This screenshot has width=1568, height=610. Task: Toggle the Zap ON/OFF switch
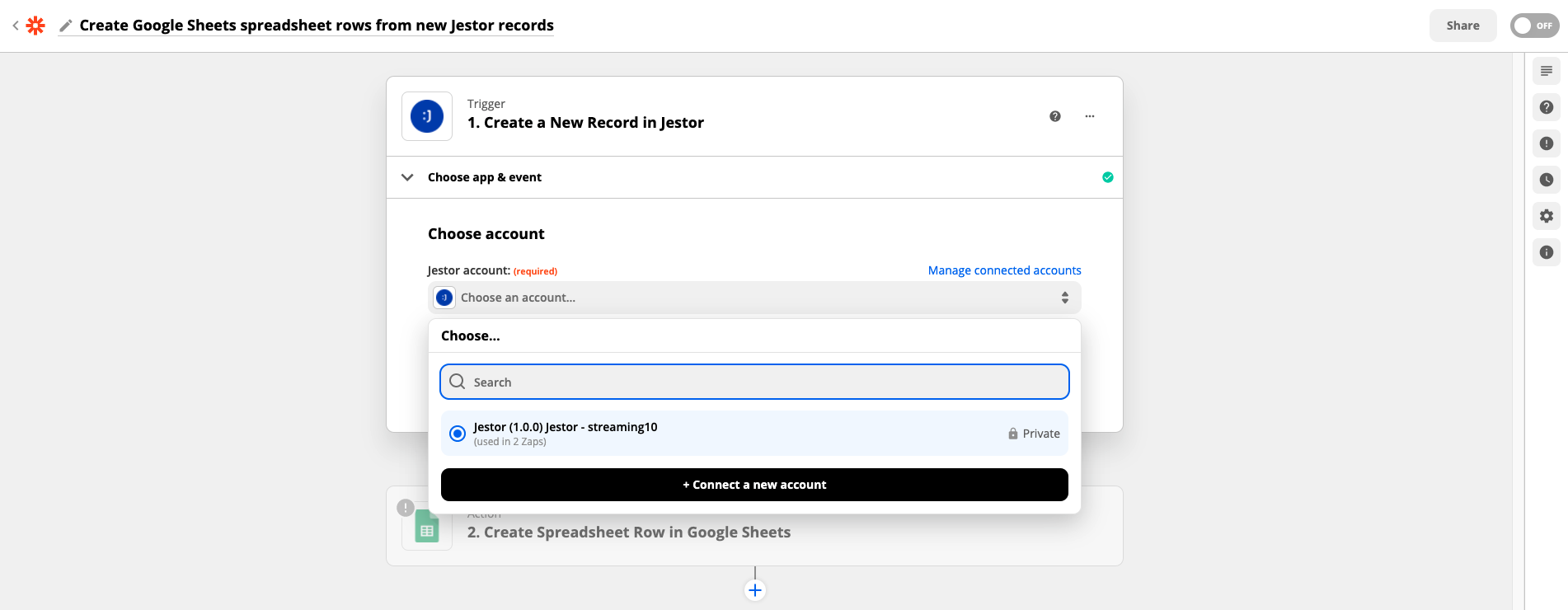coord(1534,26)
